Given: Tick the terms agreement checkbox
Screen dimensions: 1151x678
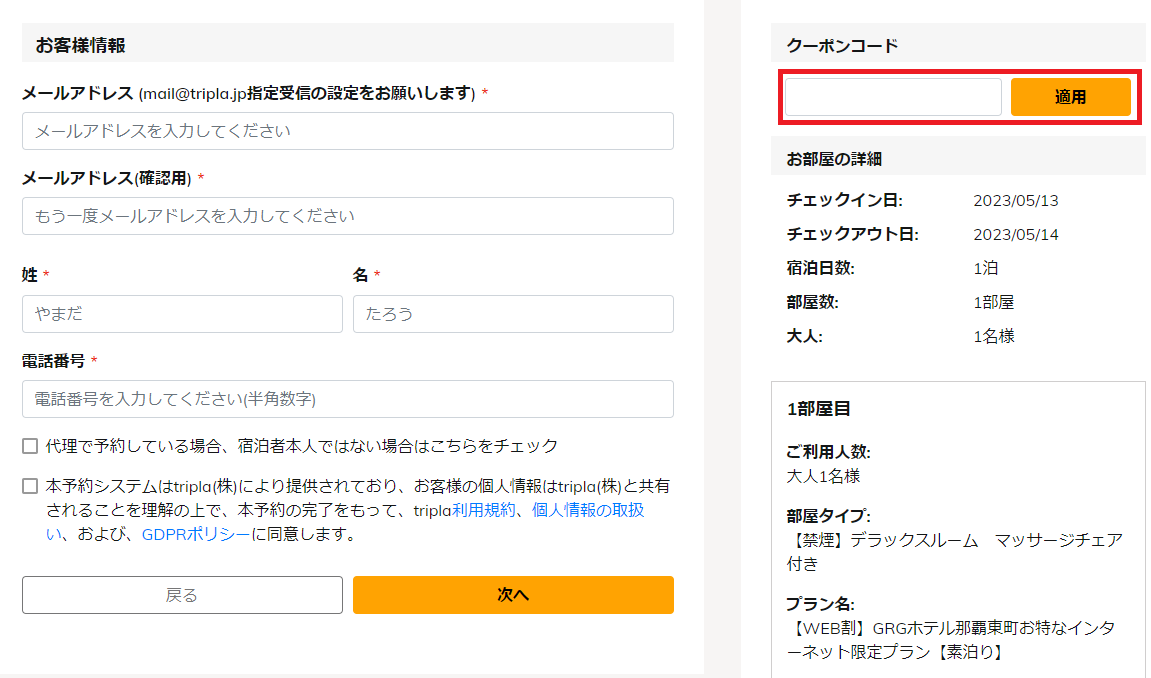Looking at the screenshot, I should (30, 486).
